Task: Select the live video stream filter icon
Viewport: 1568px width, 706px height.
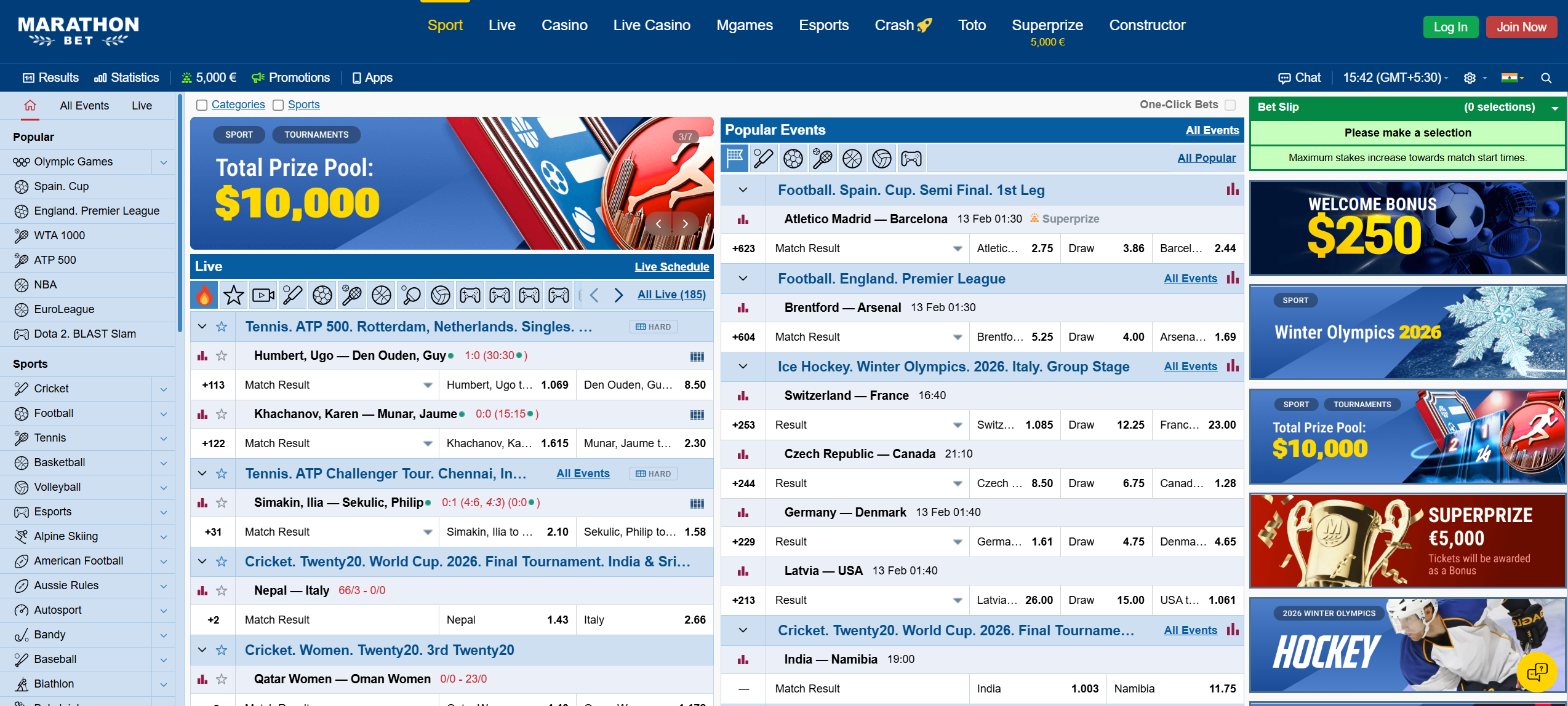Action: point(263,295)
